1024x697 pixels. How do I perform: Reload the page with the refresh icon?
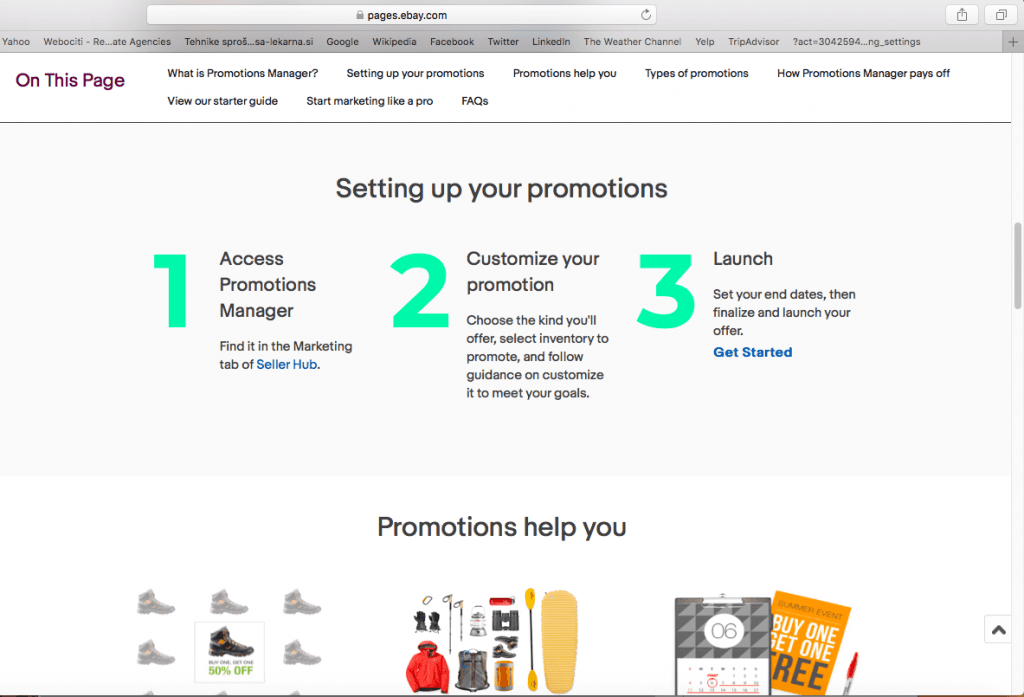646,15
